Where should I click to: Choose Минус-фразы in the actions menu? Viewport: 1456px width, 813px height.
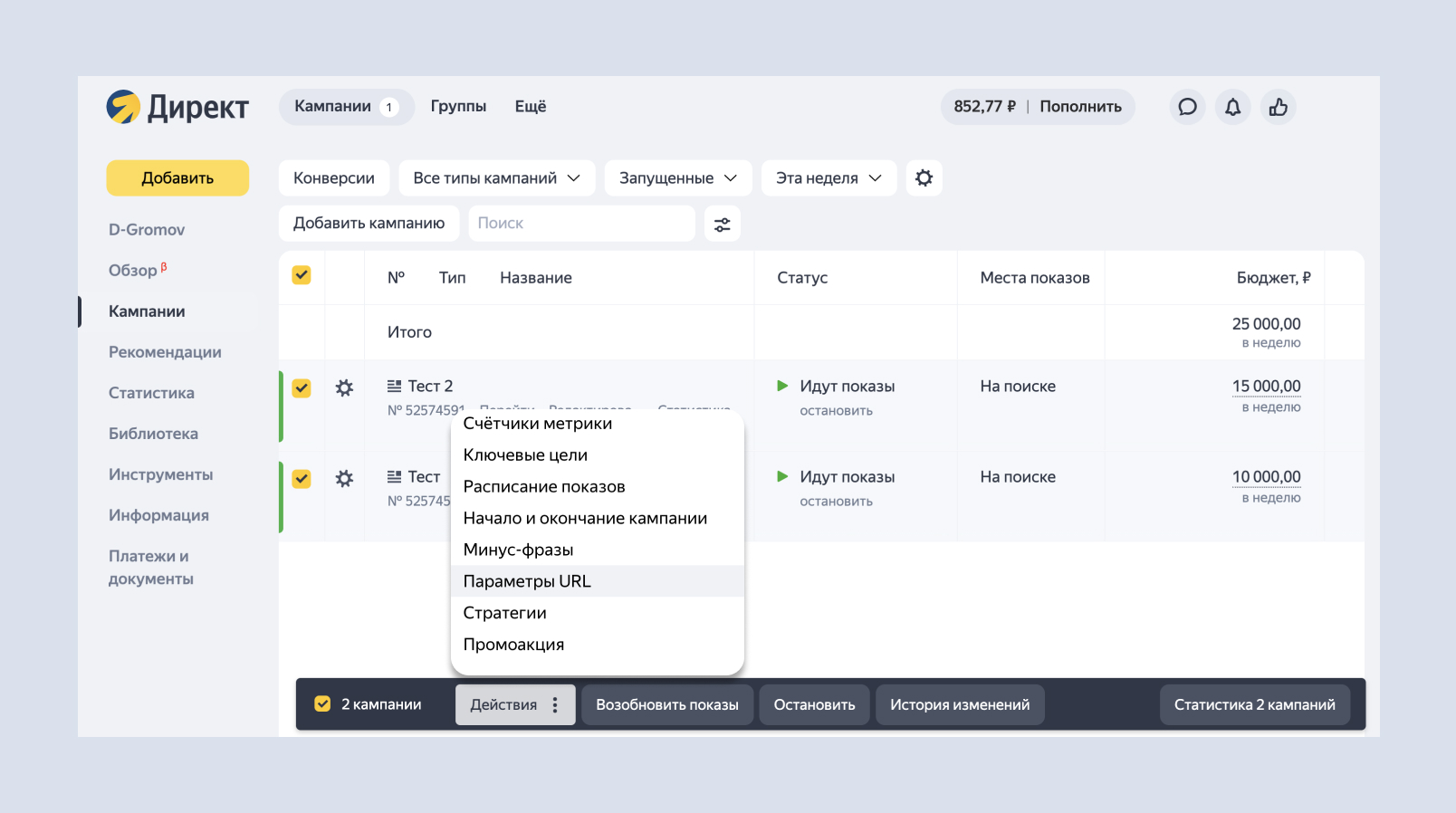[518, 550]
